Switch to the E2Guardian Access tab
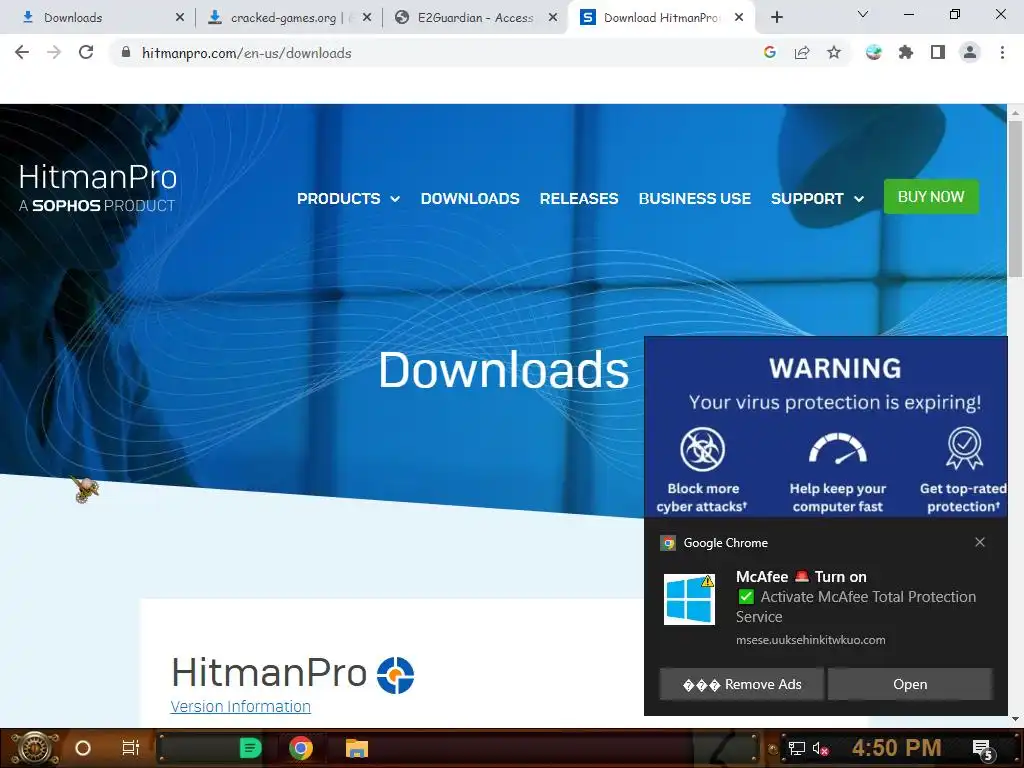The width and height of the screenshot is (1024, 768). click(x=475, y=18)
